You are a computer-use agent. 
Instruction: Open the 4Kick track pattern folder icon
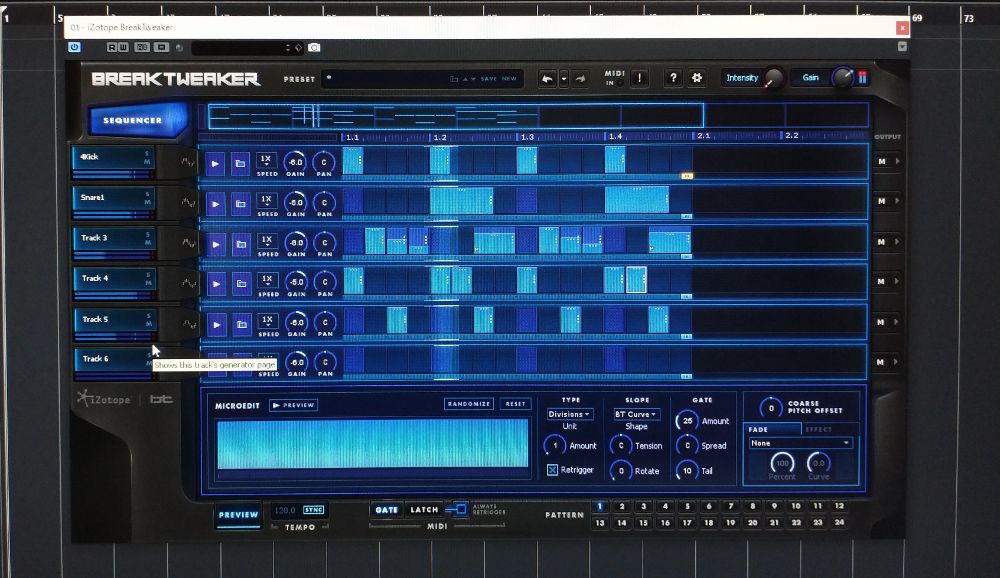click(240, 164)
